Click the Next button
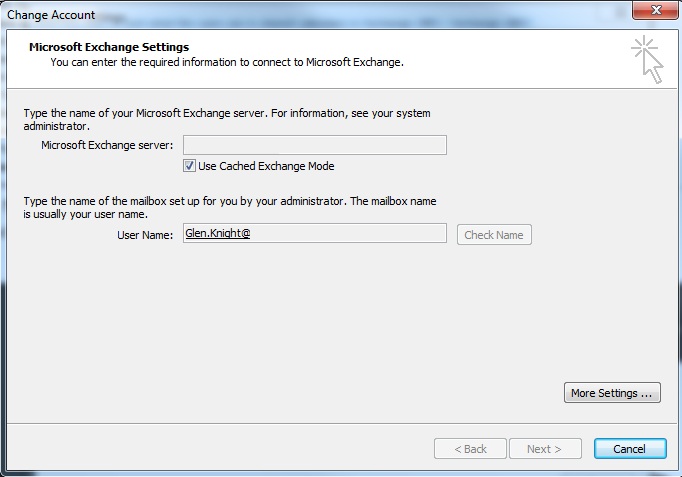 click(545, 449)
